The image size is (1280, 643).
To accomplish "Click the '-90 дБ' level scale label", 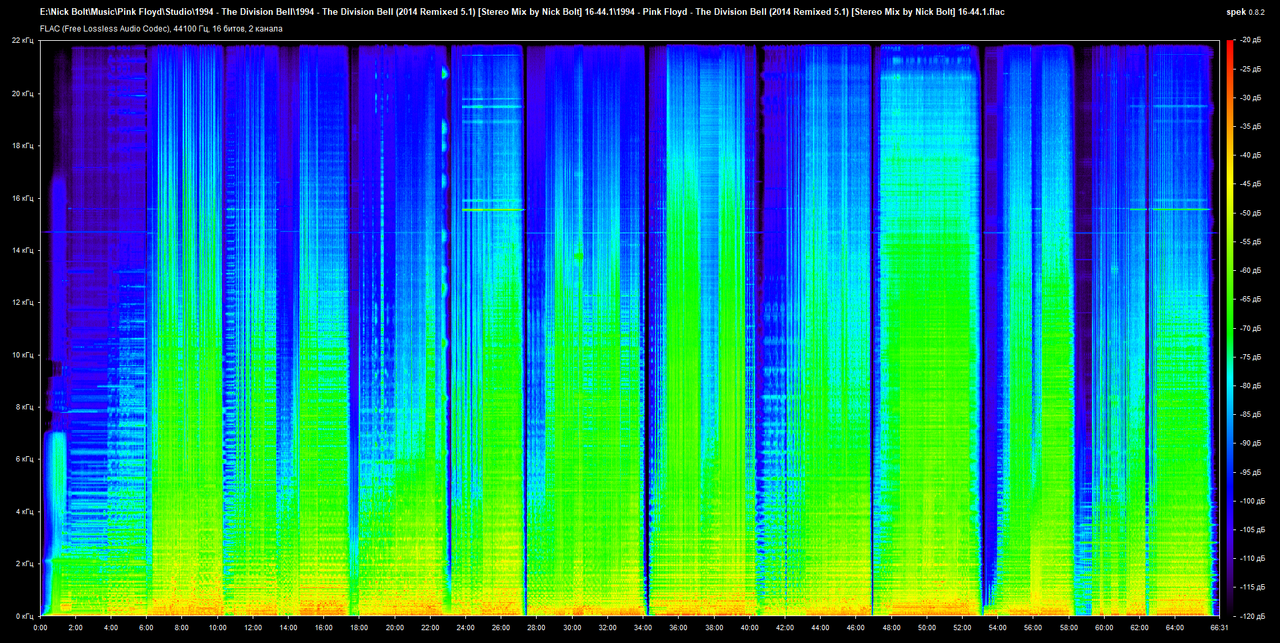I will pos(1253,443).
